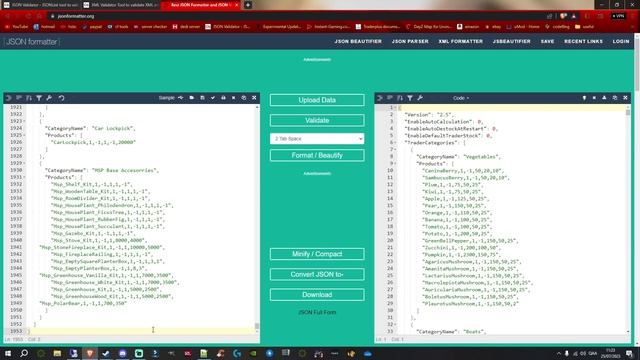Click validate checkmark icon in left editor
The image size is (640, 360).
point(213,98)
